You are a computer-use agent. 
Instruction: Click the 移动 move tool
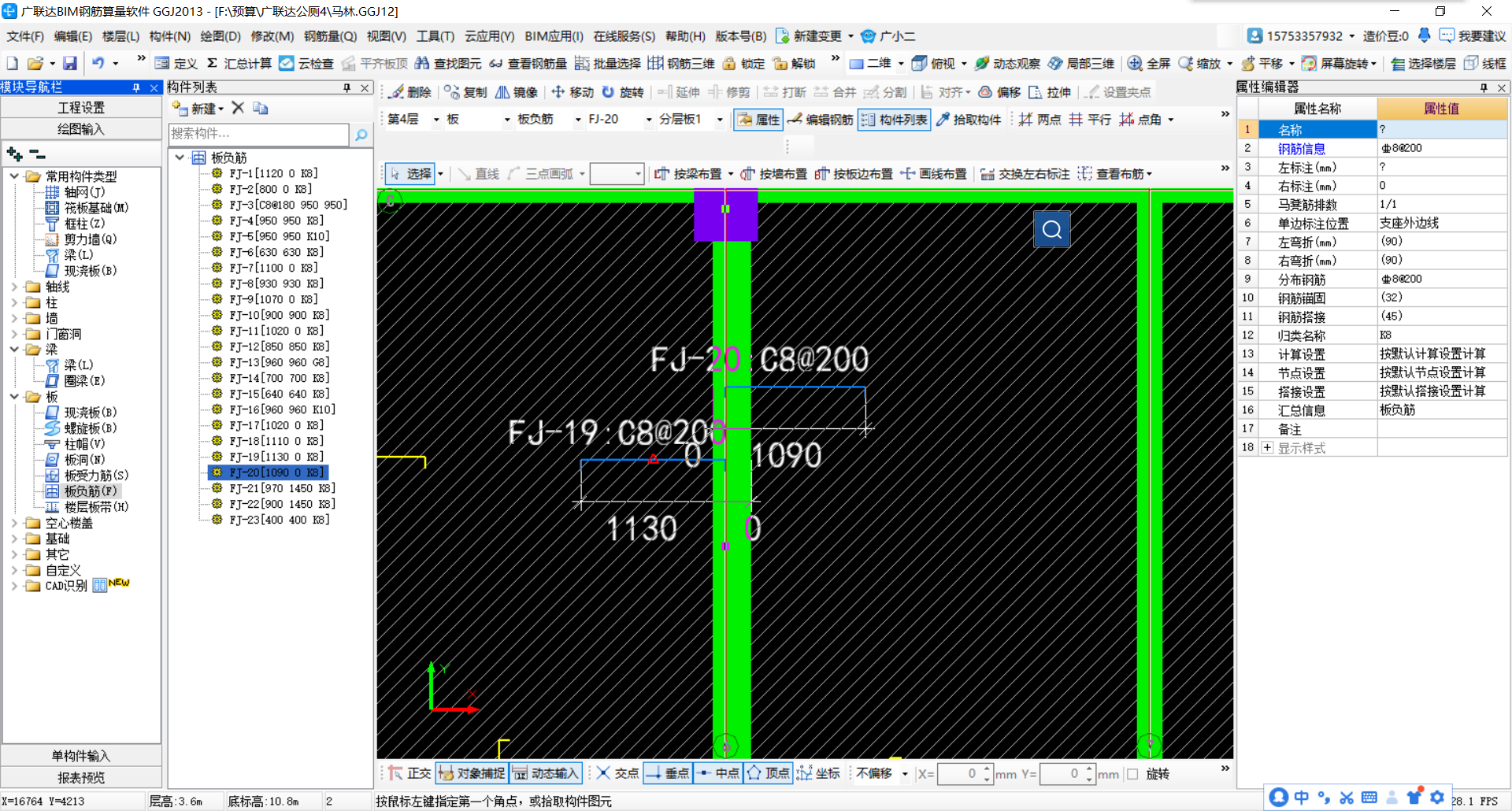click(573, 92)
